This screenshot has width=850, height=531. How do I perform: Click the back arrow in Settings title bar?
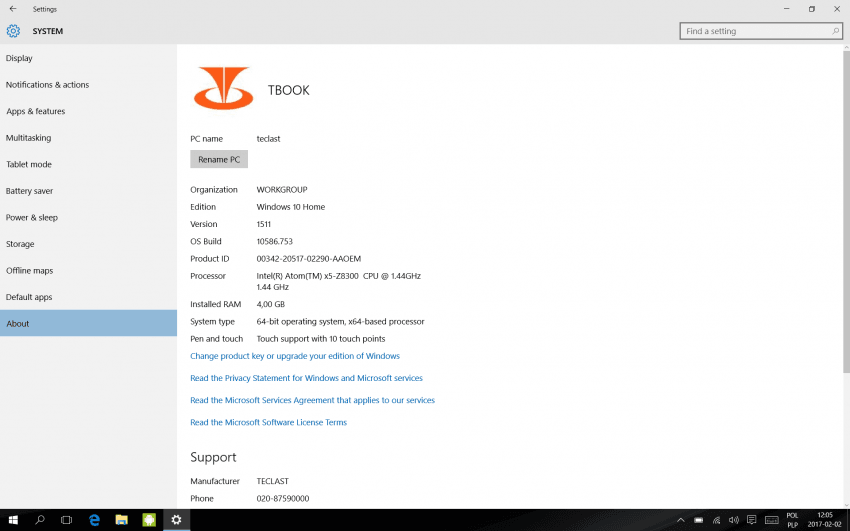pyautogui.click(x=12, y=9)
